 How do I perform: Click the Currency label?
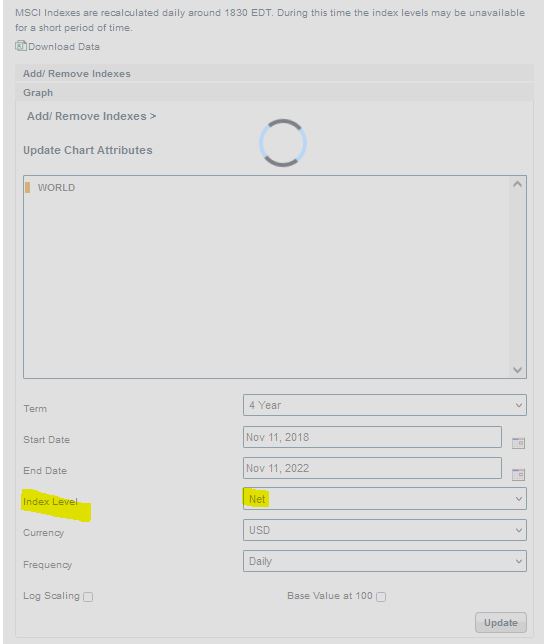click(44, 533)
